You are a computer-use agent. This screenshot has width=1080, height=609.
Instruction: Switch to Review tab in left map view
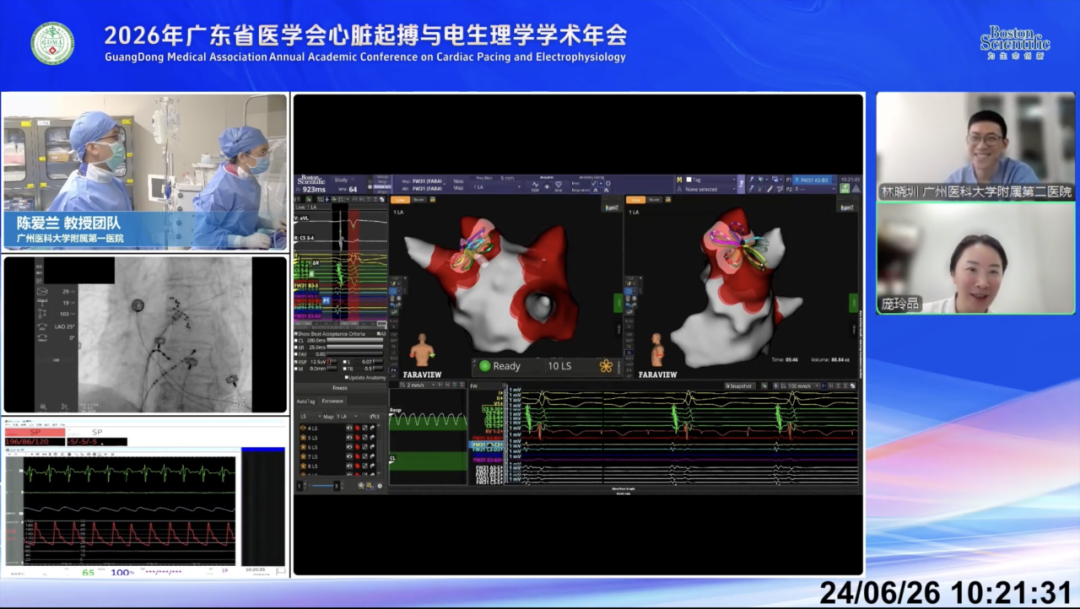click(418, 200)
